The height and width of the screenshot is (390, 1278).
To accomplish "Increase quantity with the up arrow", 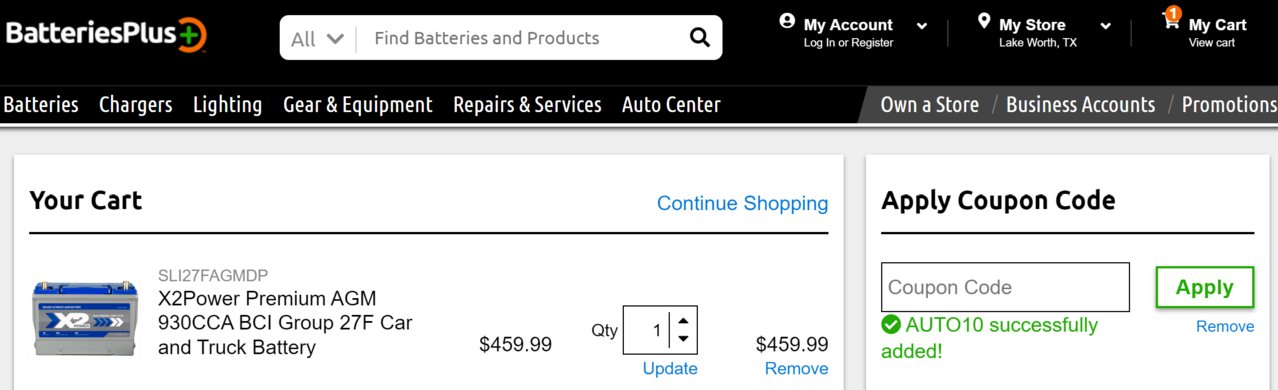I will (x=683, y=321).
